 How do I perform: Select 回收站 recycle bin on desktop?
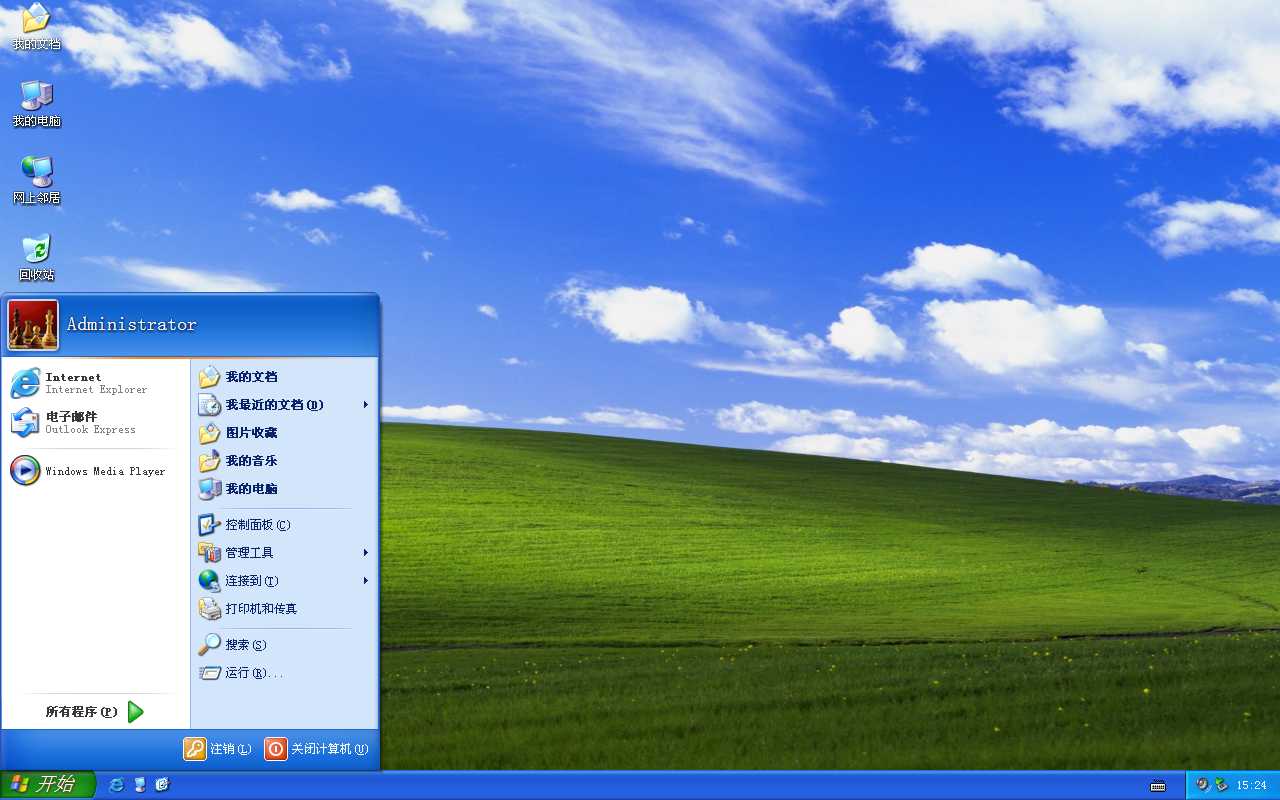[36, 257]
